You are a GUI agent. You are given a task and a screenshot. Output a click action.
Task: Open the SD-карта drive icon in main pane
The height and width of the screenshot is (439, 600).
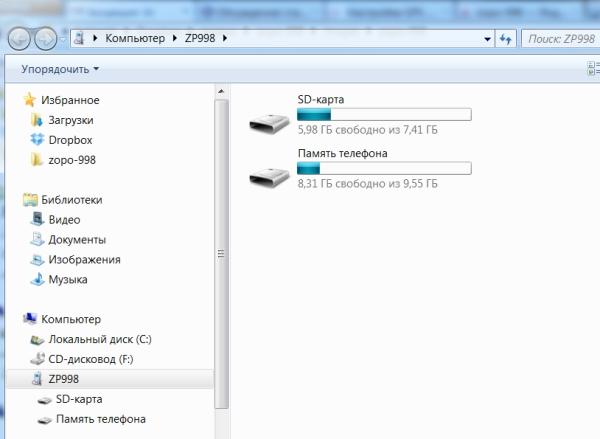coord(269,123)
